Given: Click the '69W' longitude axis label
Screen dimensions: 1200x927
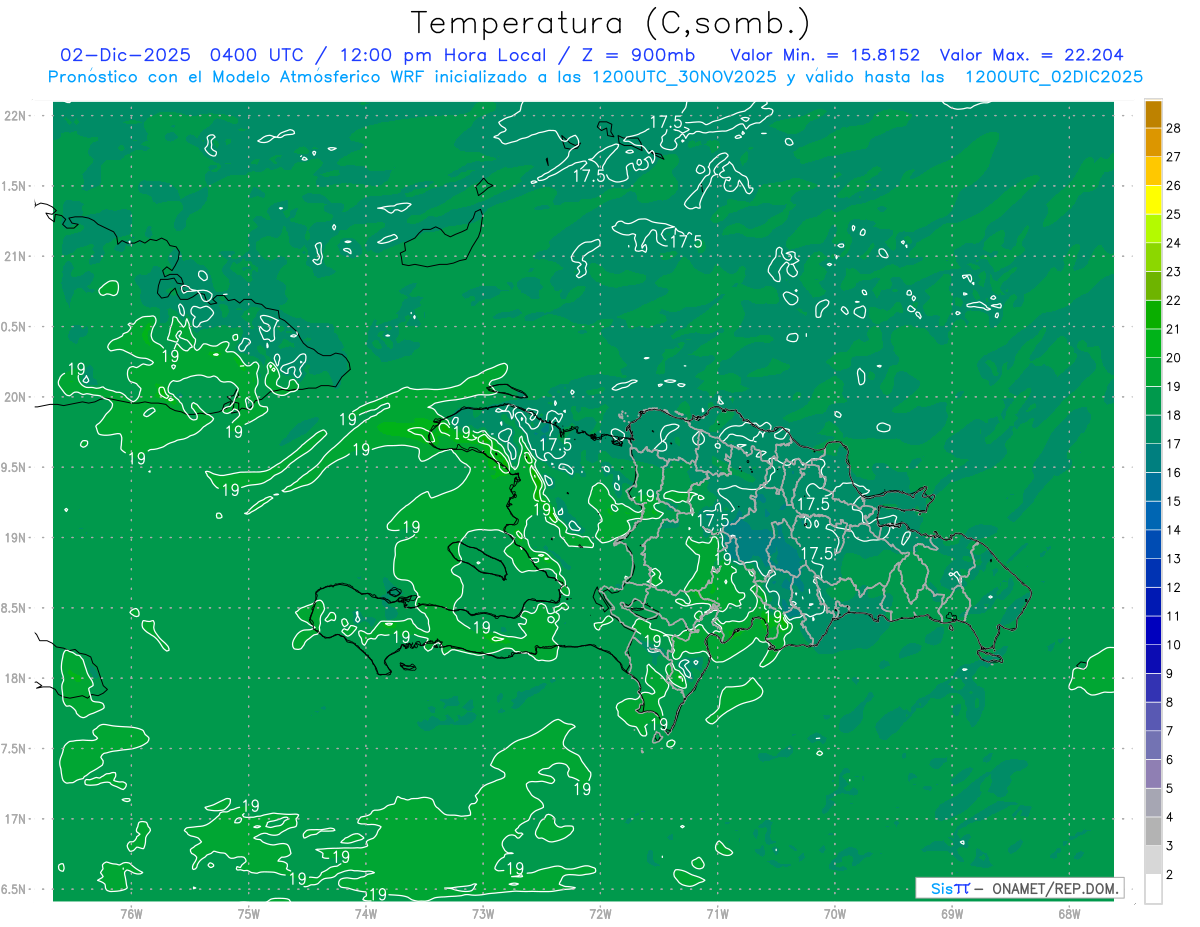Looking at the screenshot, I should point(951,912).
